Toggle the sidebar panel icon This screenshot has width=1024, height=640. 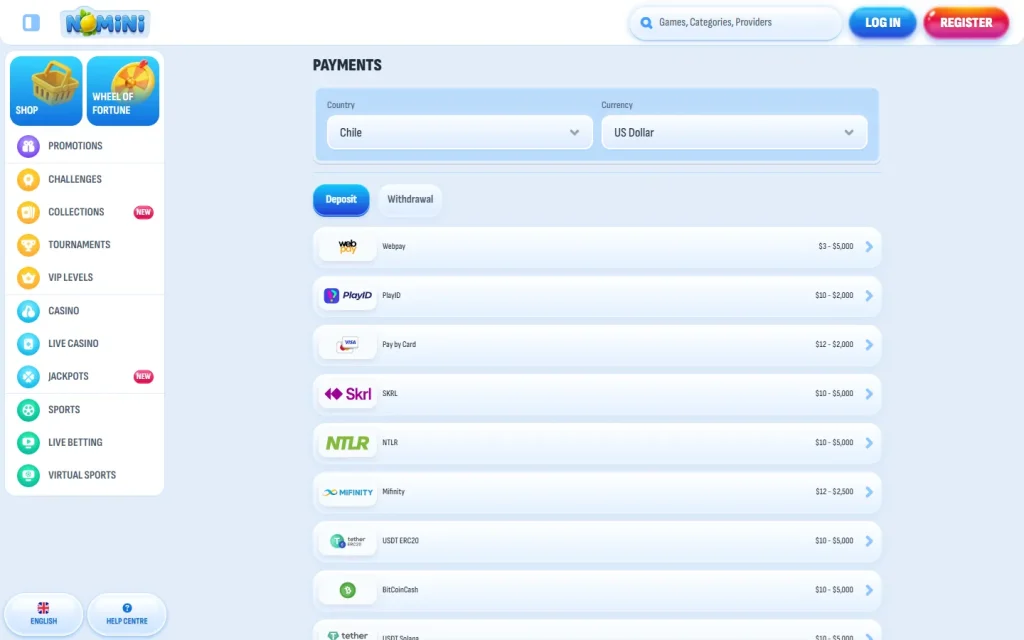pos(31,23)
